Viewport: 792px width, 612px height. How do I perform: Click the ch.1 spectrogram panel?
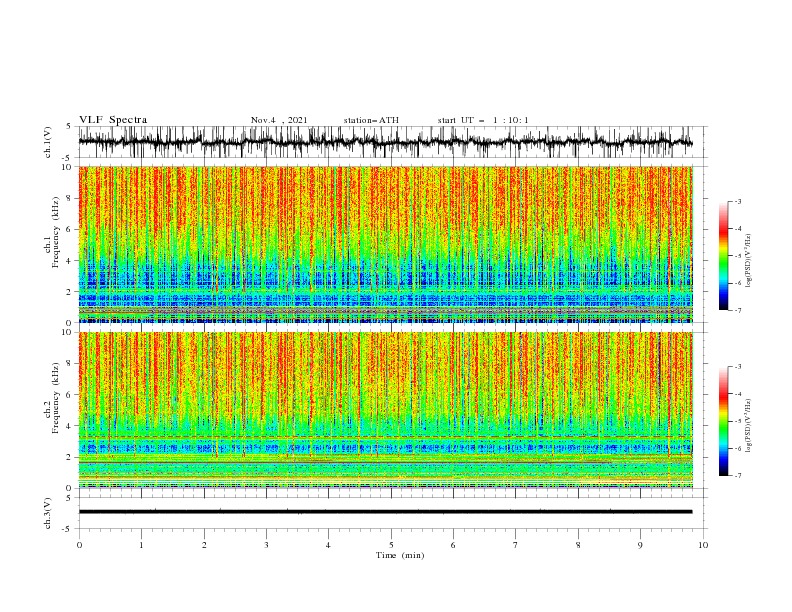point(385,244)
